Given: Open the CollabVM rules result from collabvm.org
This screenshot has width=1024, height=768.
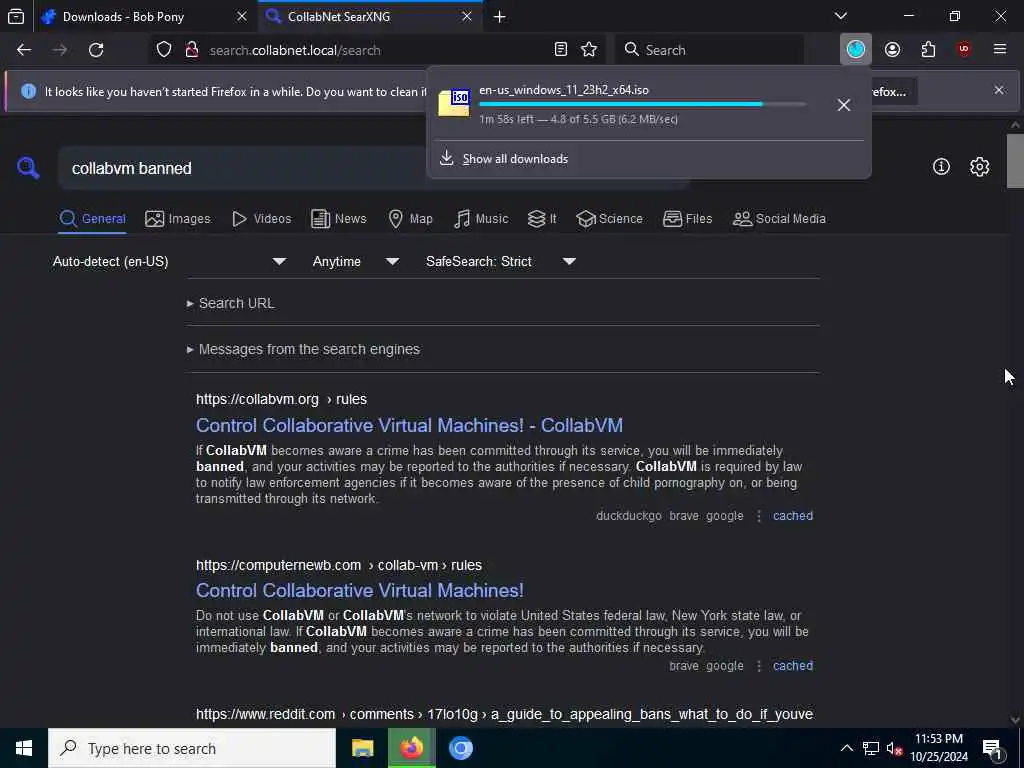Looking at the screenshot, I should tap(409, 425).
